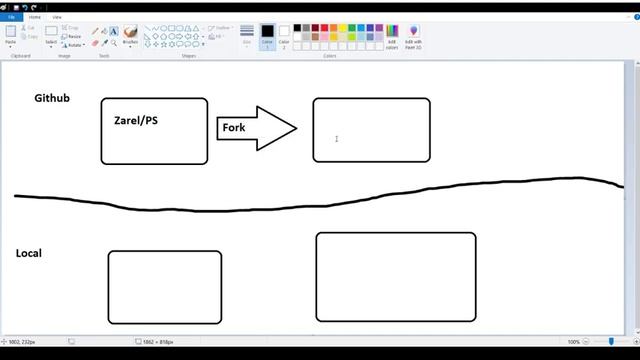Pick the Five-point star shape
640x360 pixels.
[x=164, y=44]
